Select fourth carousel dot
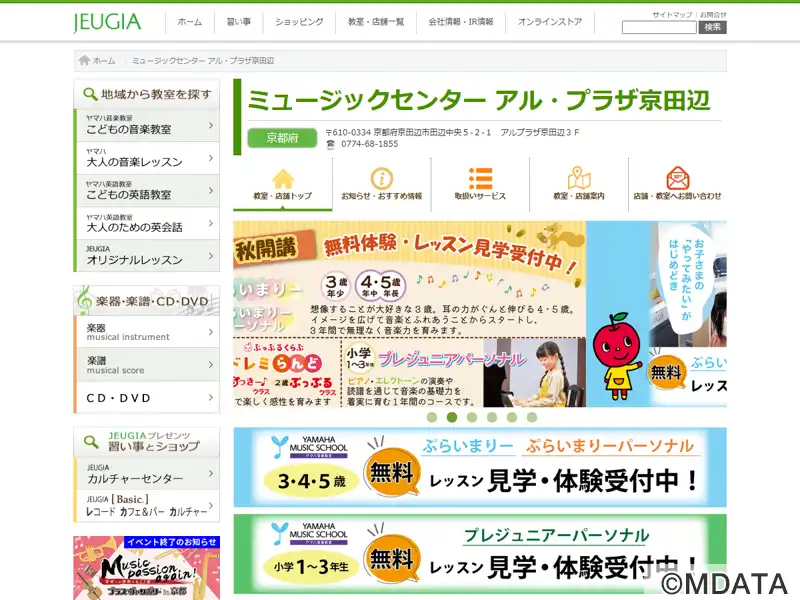 (x=492, y=417)
